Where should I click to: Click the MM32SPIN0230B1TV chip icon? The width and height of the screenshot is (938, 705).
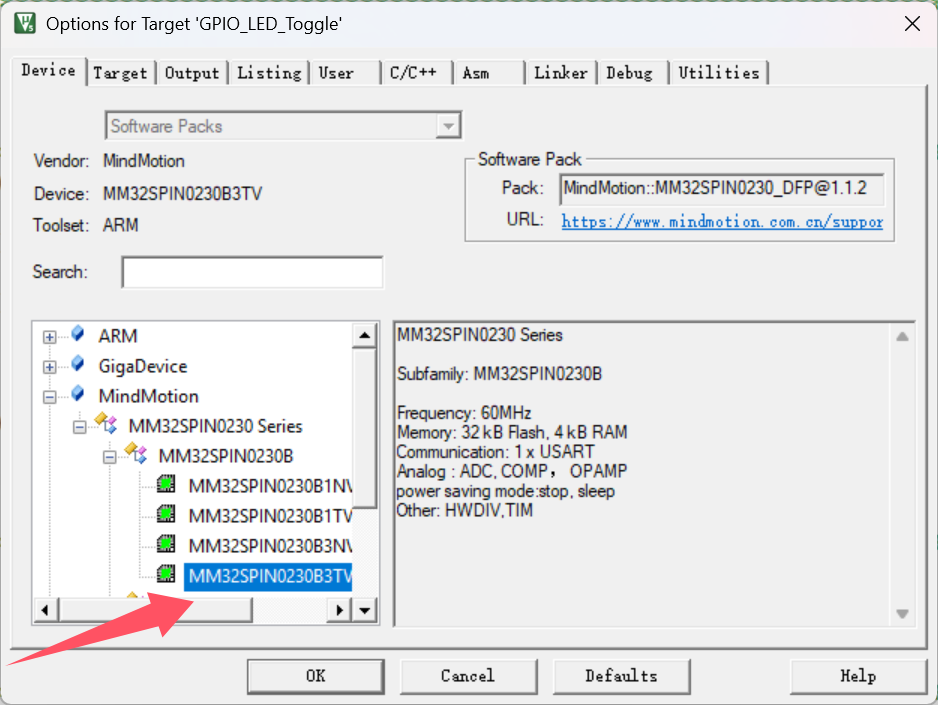[x=168, y=516]
